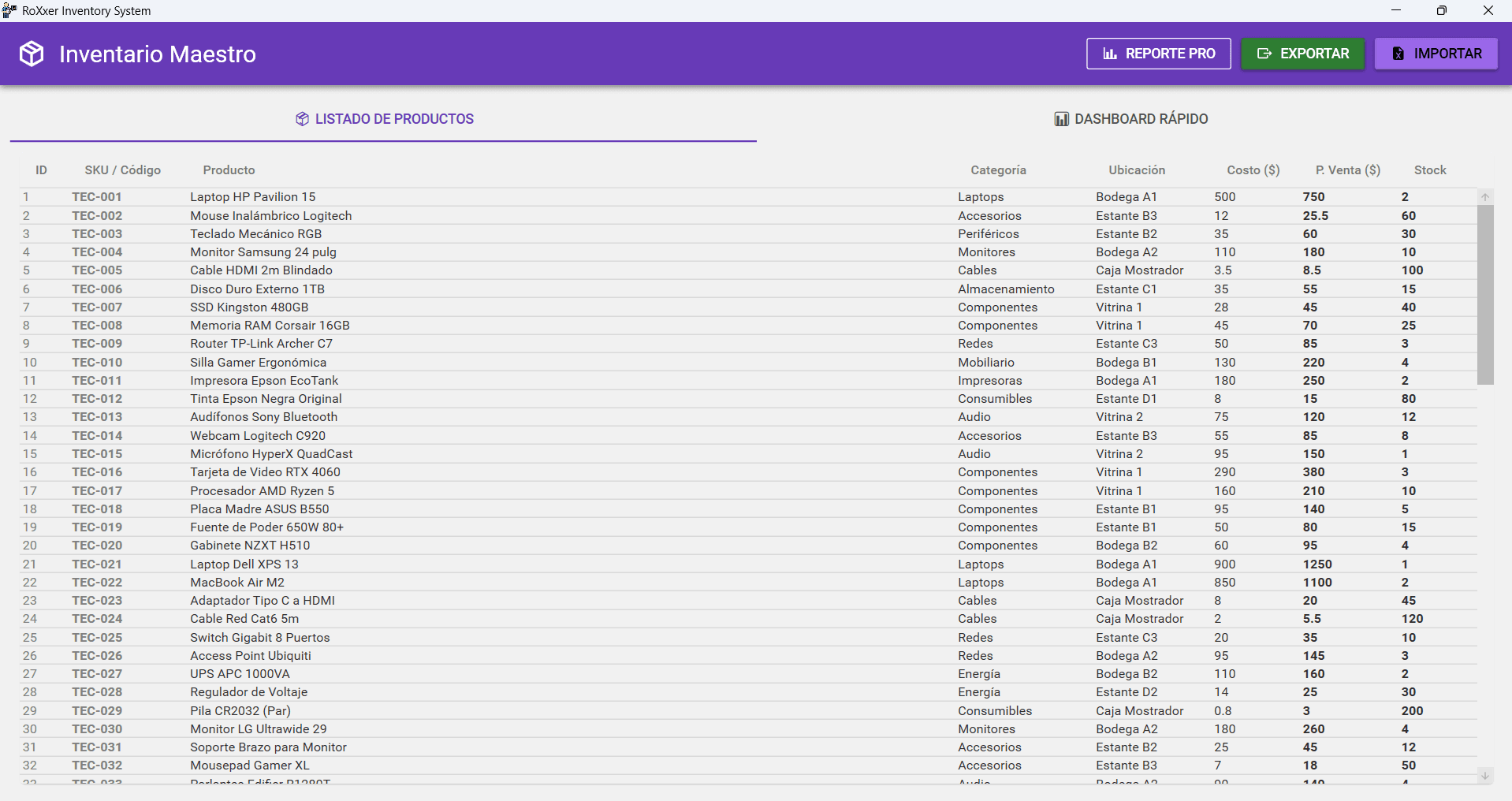The width and height of the screenshot is (1512, 801).
Task: Select Teclado Mecánico RGB row
Action: 748,234
